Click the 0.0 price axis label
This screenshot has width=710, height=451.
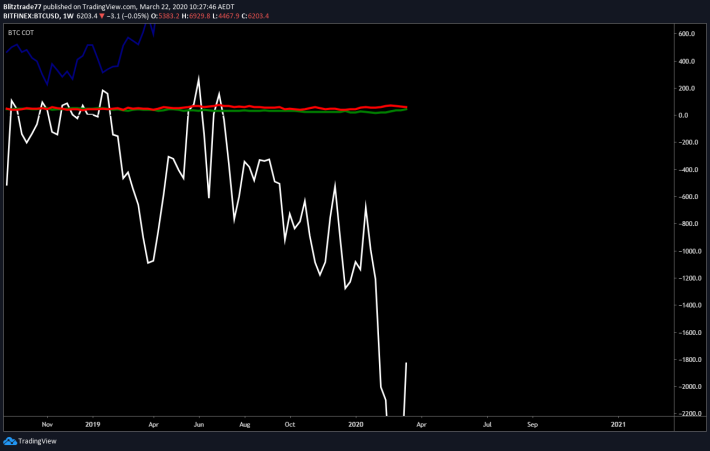point(683,115)
